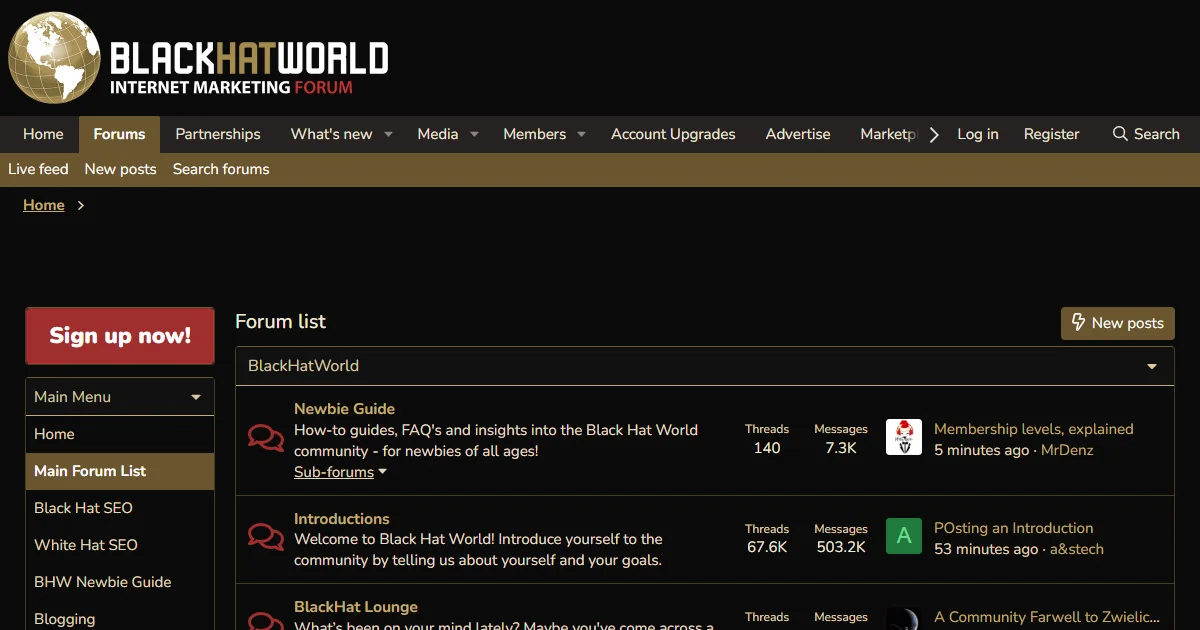Click the Newbie Guide forum chat-bubble icon

click(265, 438)
